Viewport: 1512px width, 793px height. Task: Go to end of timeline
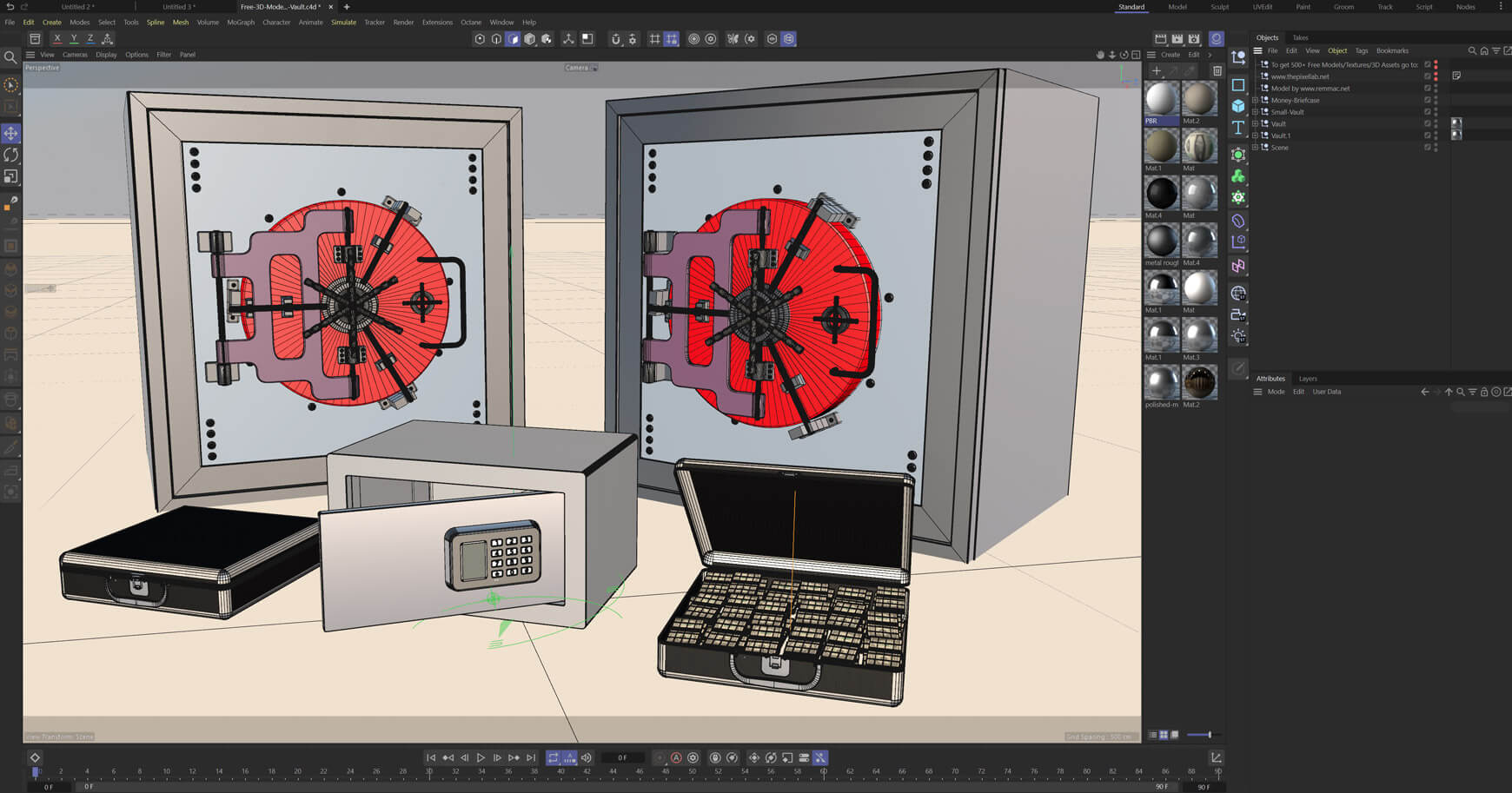(x=531, y=757)
